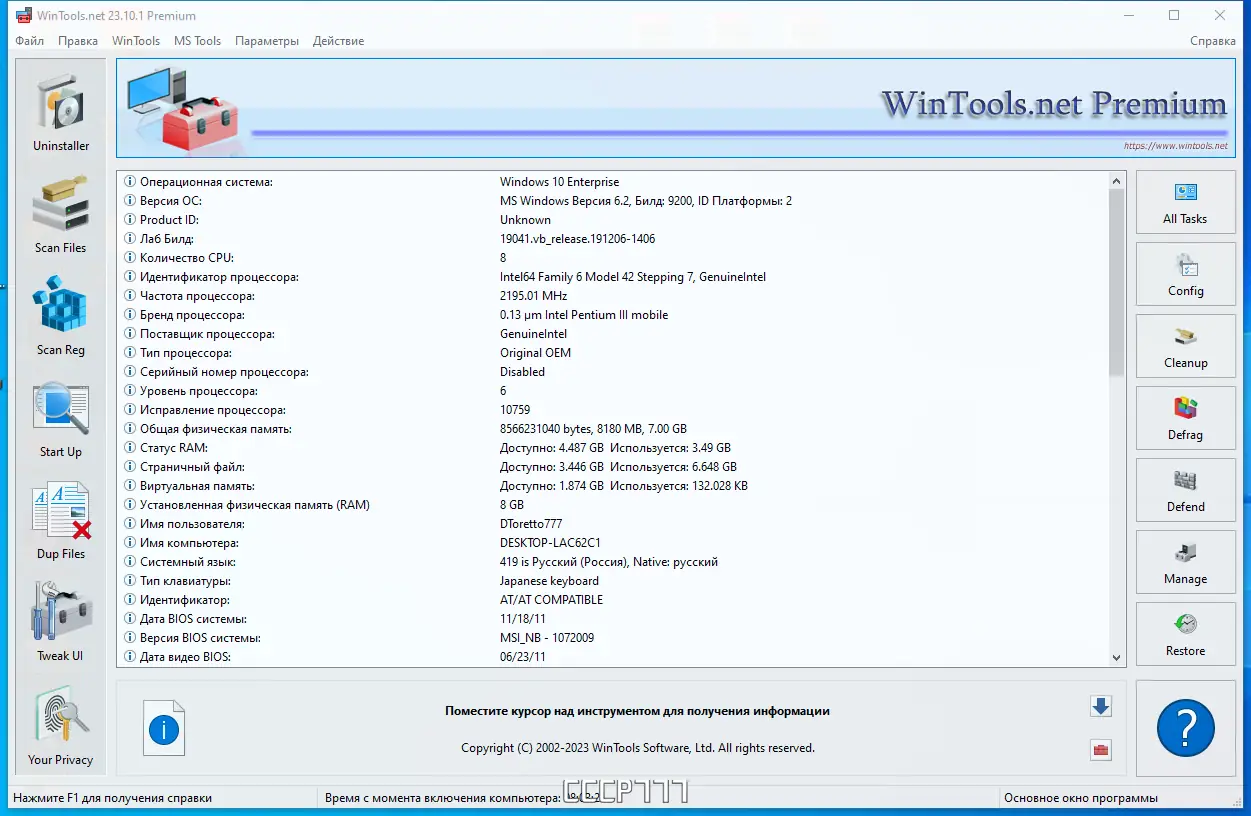Screen dimensions: 1251x816
Task: Open the Defend tool
Action: pos(1185,490)
